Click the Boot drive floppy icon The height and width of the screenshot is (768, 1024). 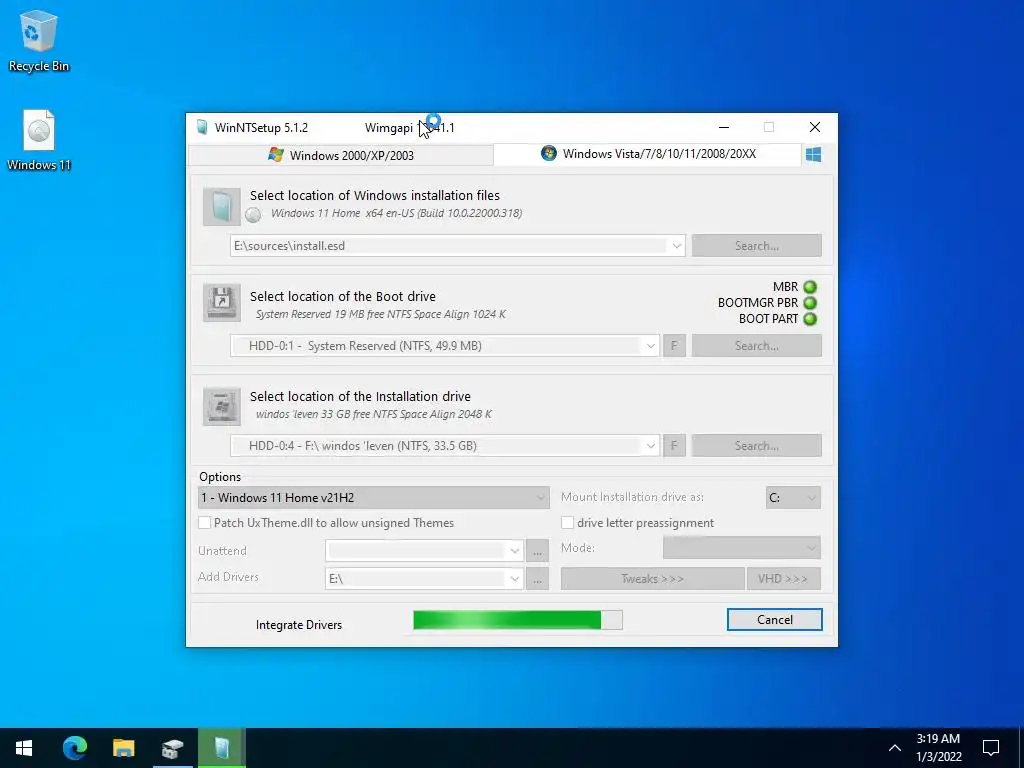click(221, 302)
